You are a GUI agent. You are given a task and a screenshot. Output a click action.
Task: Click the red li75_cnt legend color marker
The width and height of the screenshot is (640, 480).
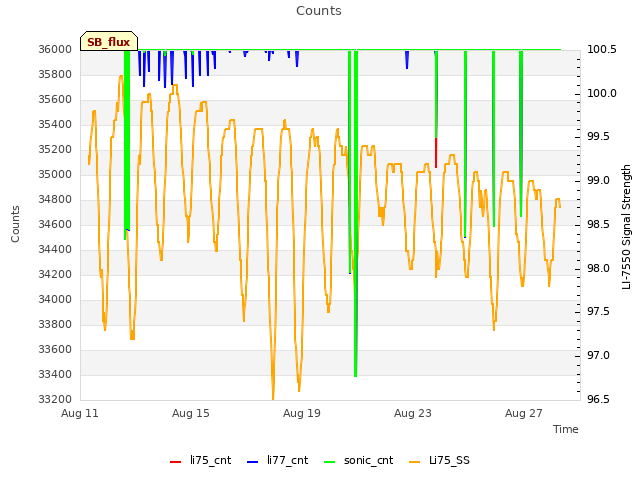click(x=176, y=462)
